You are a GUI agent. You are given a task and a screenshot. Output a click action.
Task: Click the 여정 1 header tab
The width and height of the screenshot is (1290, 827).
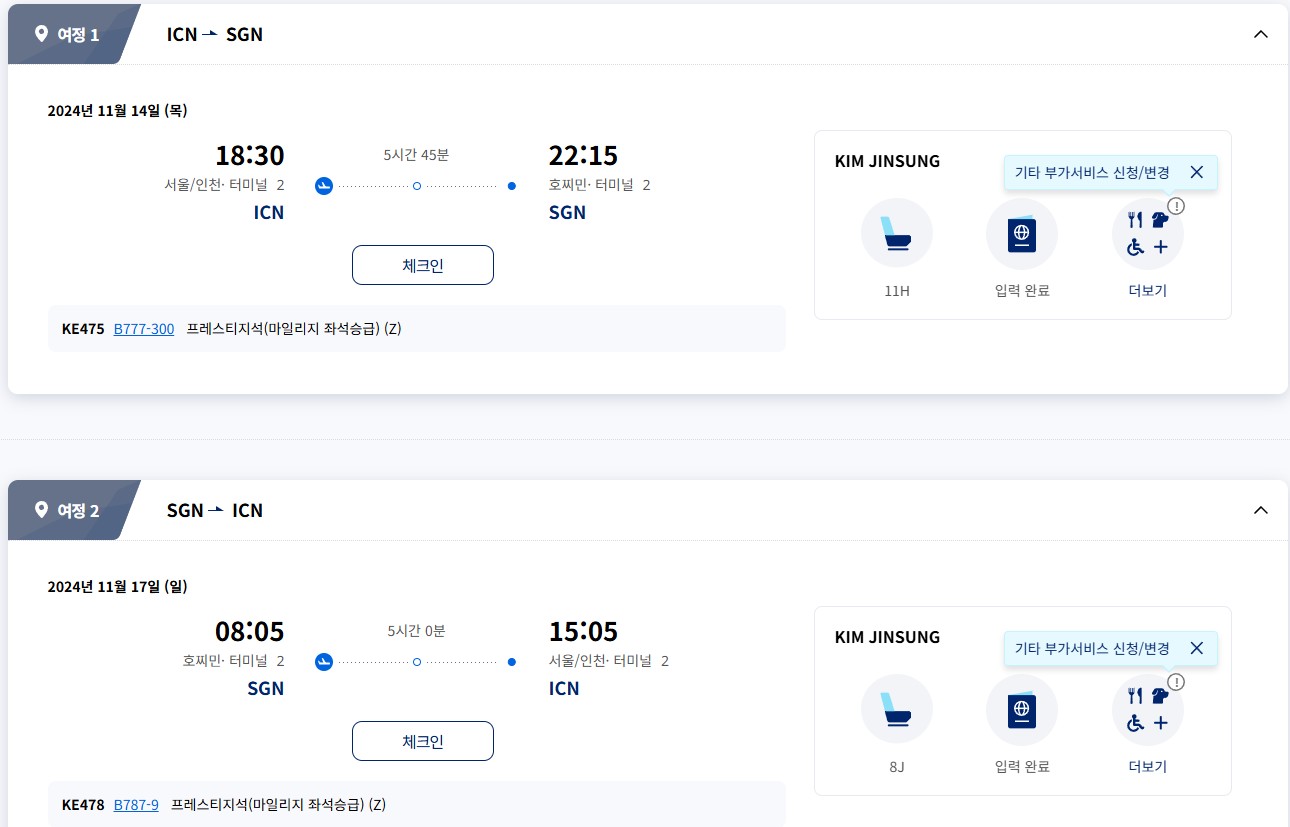click(x=68, y=35)
